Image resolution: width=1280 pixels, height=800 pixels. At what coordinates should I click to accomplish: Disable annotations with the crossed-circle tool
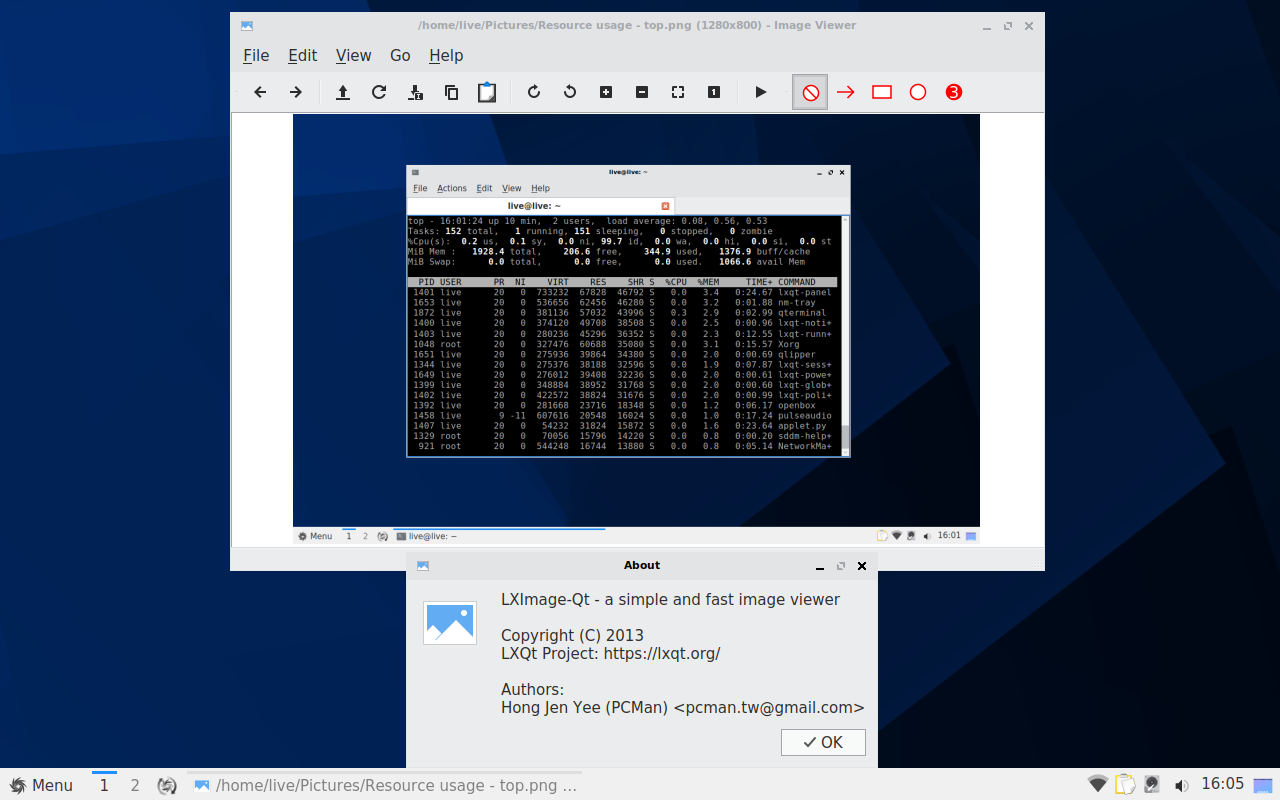coord(810,91)
